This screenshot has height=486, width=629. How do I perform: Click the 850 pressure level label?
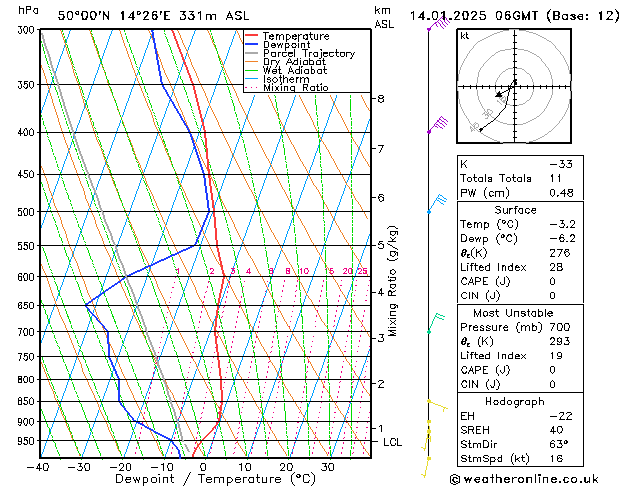coord(28,401)
